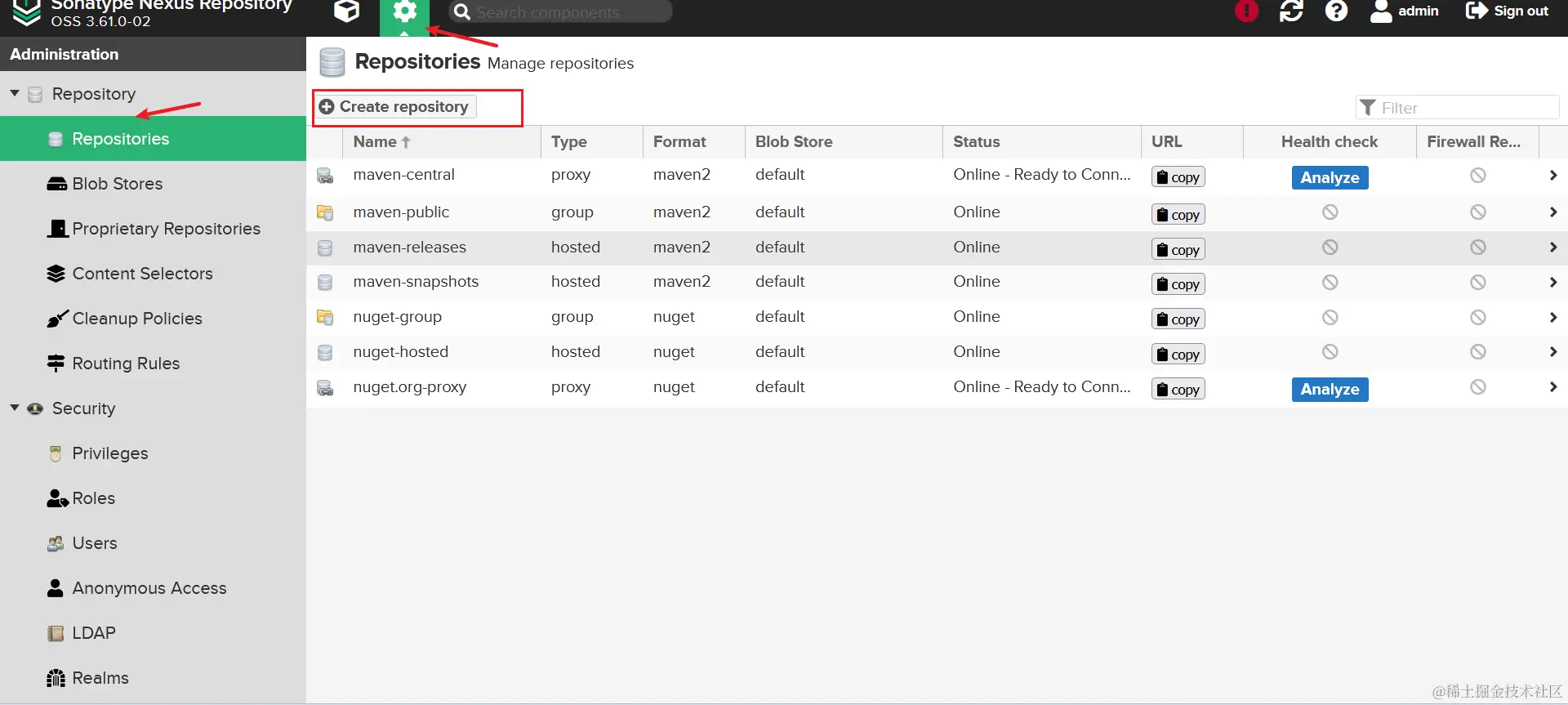Click nuget-group folder icon
The image size is (1568, 705).
coord(325,317)
